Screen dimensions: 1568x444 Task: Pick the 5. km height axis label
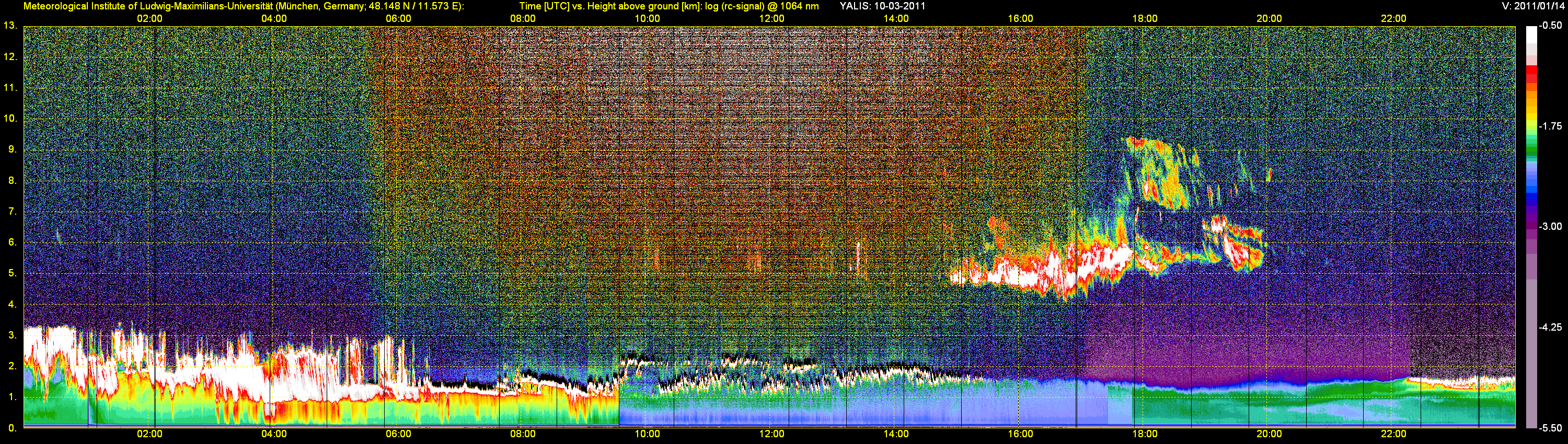coord(12,274)
